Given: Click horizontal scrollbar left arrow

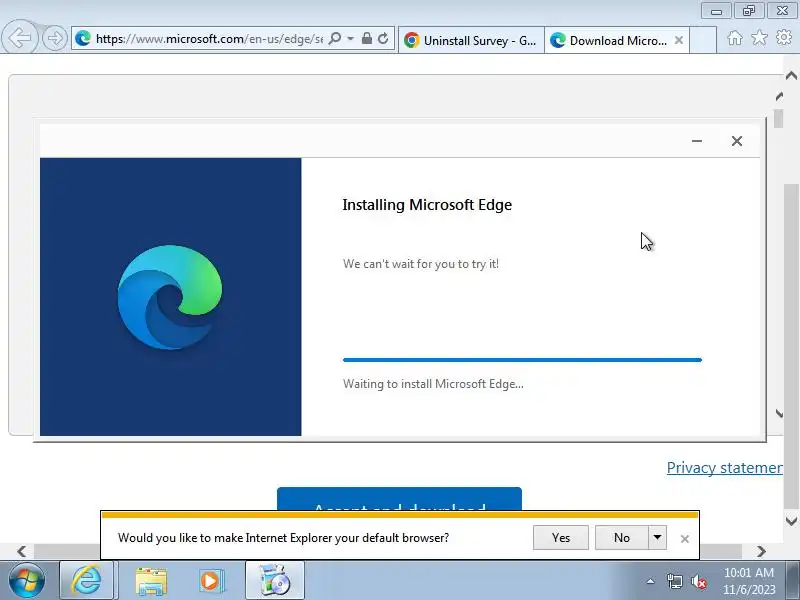Looking at the screenshot, I should 21,551.
